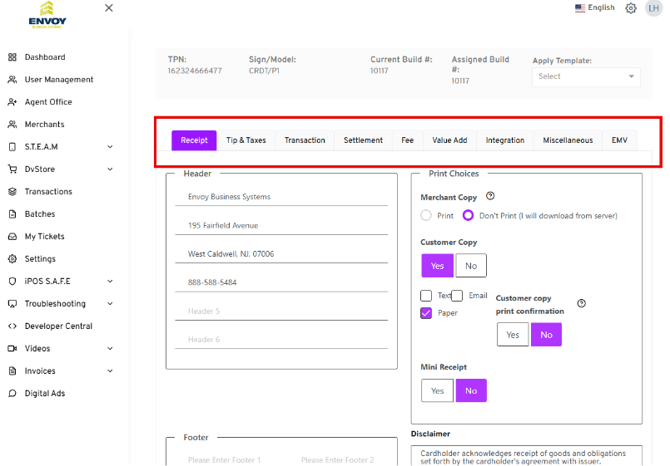Select the Print radio for Merchant Copy

click(x=426, y=215)
